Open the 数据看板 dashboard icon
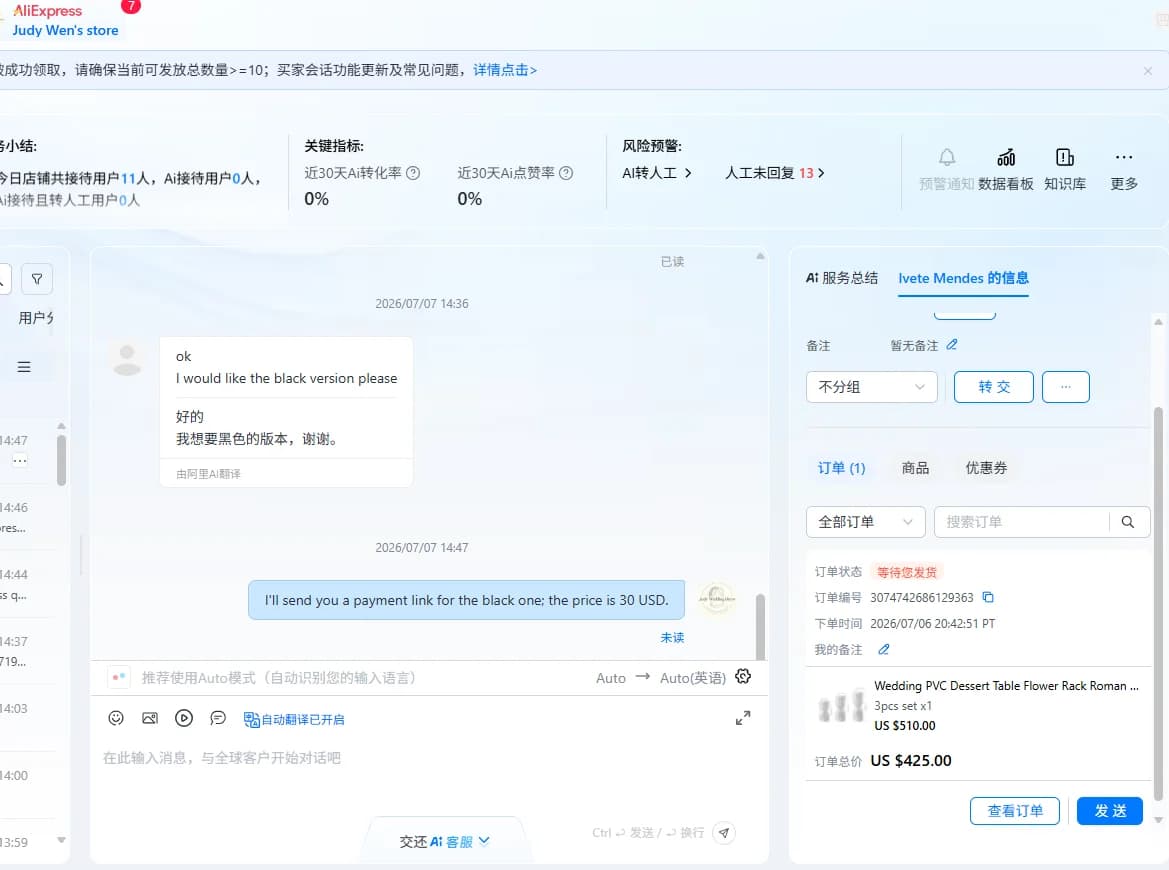Image resolution: width=1169 pixels, height=870 pixels. (1006, 169)
